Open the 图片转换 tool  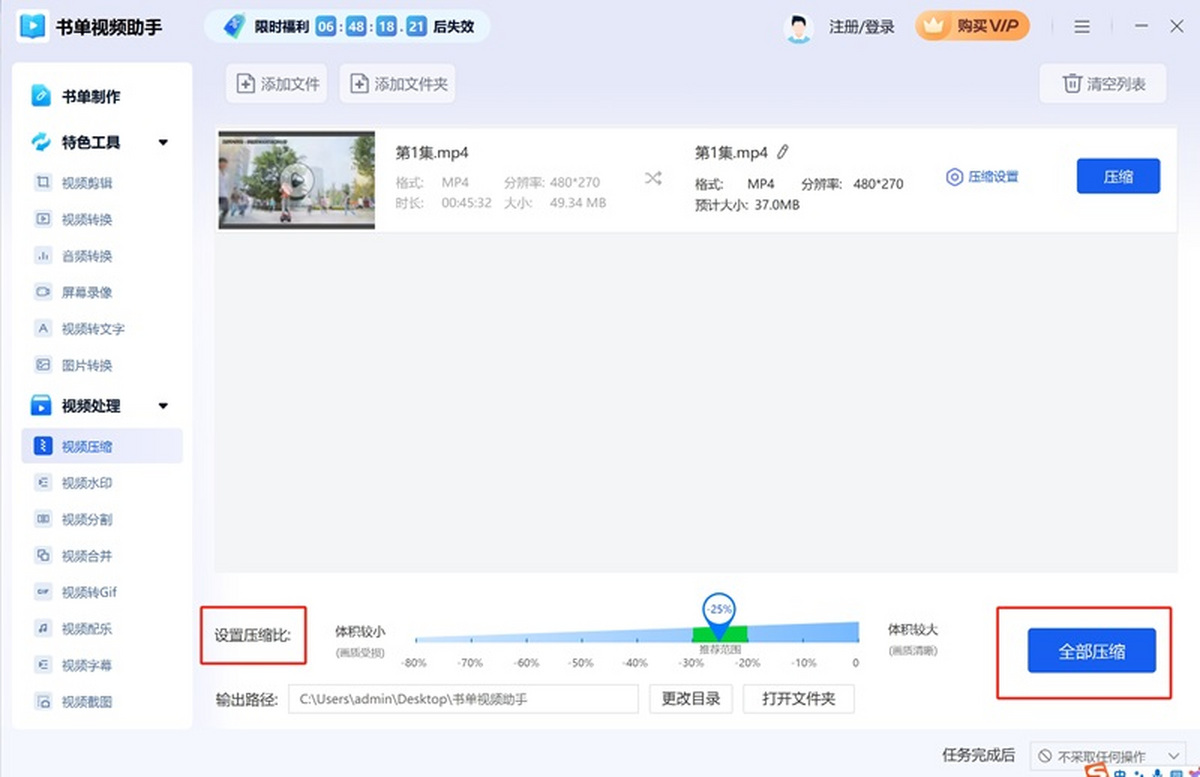[x=74, y=365]
